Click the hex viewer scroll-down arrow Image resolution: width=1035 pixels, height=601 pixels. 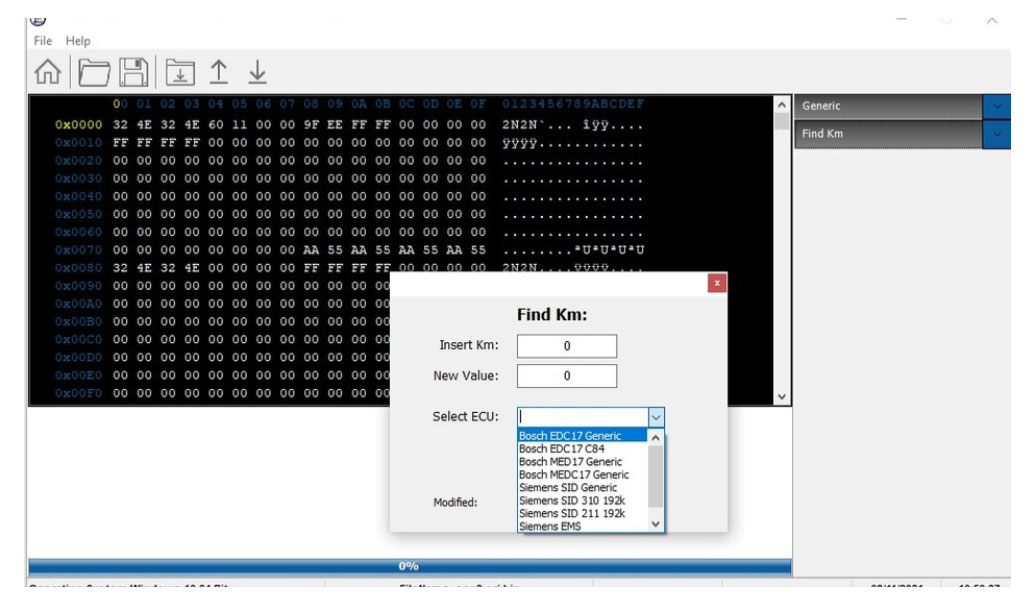pos(782,396)
